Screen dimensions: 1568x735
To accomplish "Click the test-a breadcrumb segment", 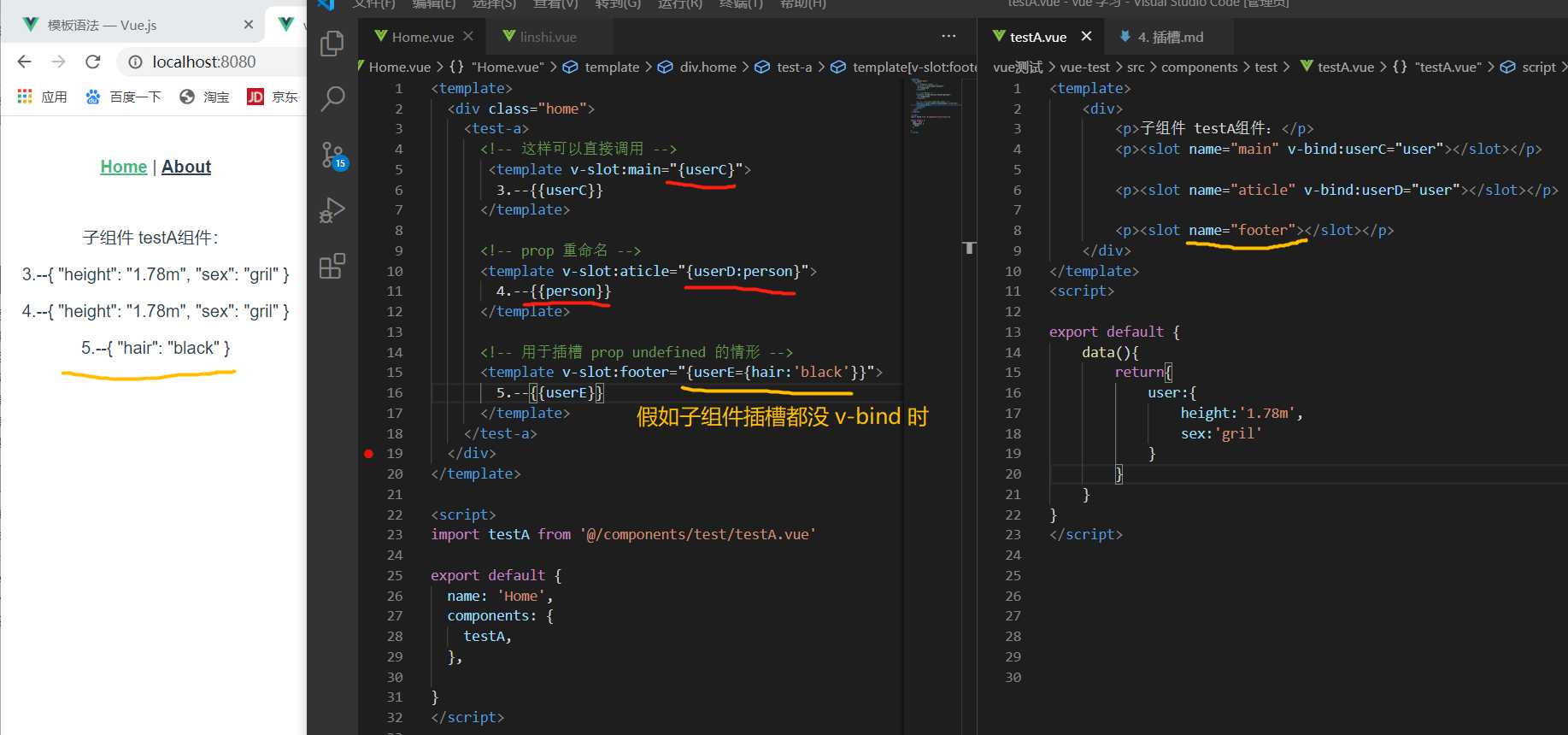I will (x=784, y=67).
